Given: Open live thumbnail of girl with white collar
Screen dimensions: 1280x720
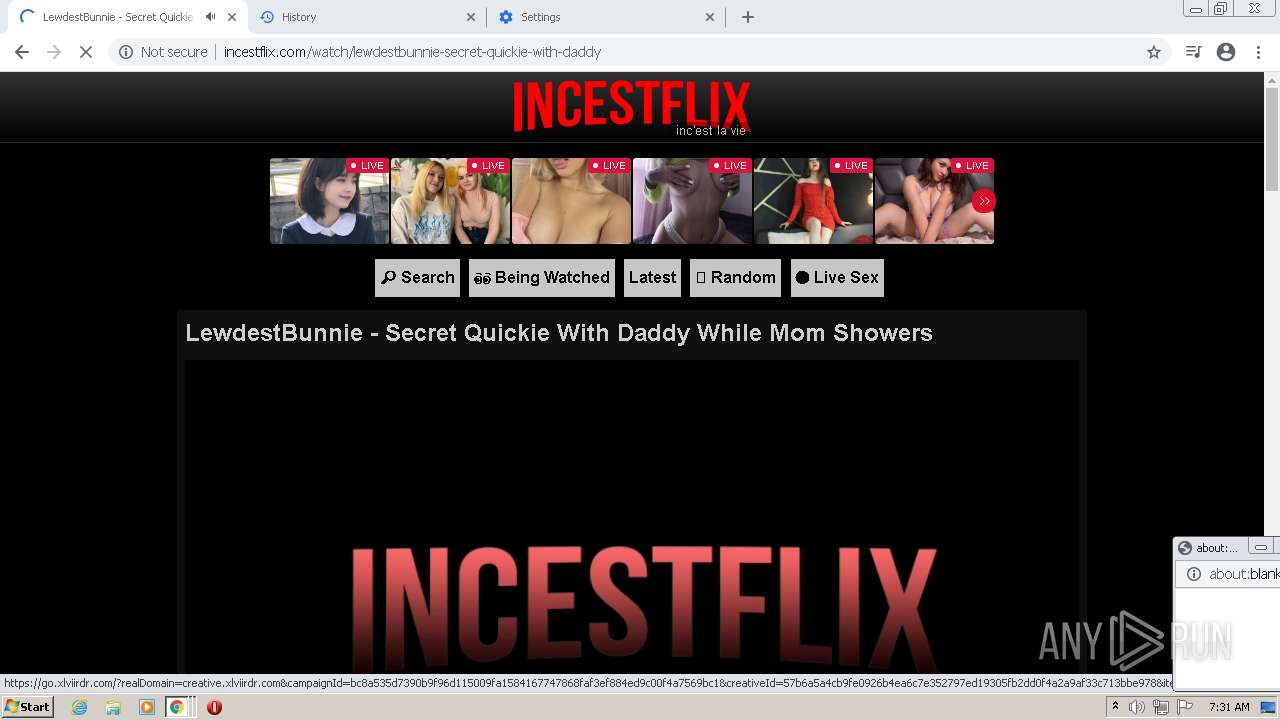Looking at the screenshot, I should click(x=329, y=201).
